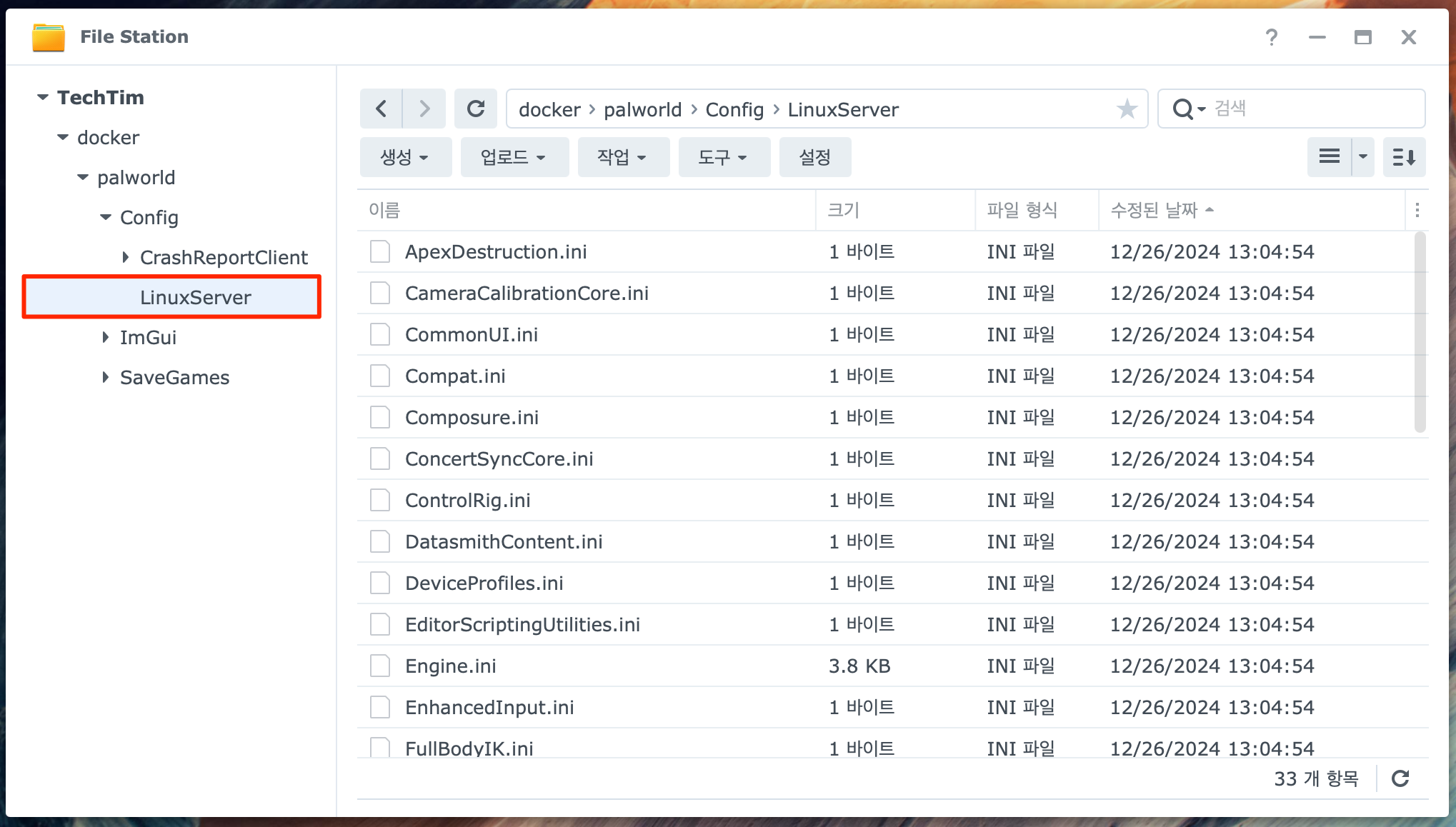The width and height of the screenshot is (1456, 827).
Task: Expand the CrashReportClient folder
Action: pyautogui.click(x=126, y=257)
